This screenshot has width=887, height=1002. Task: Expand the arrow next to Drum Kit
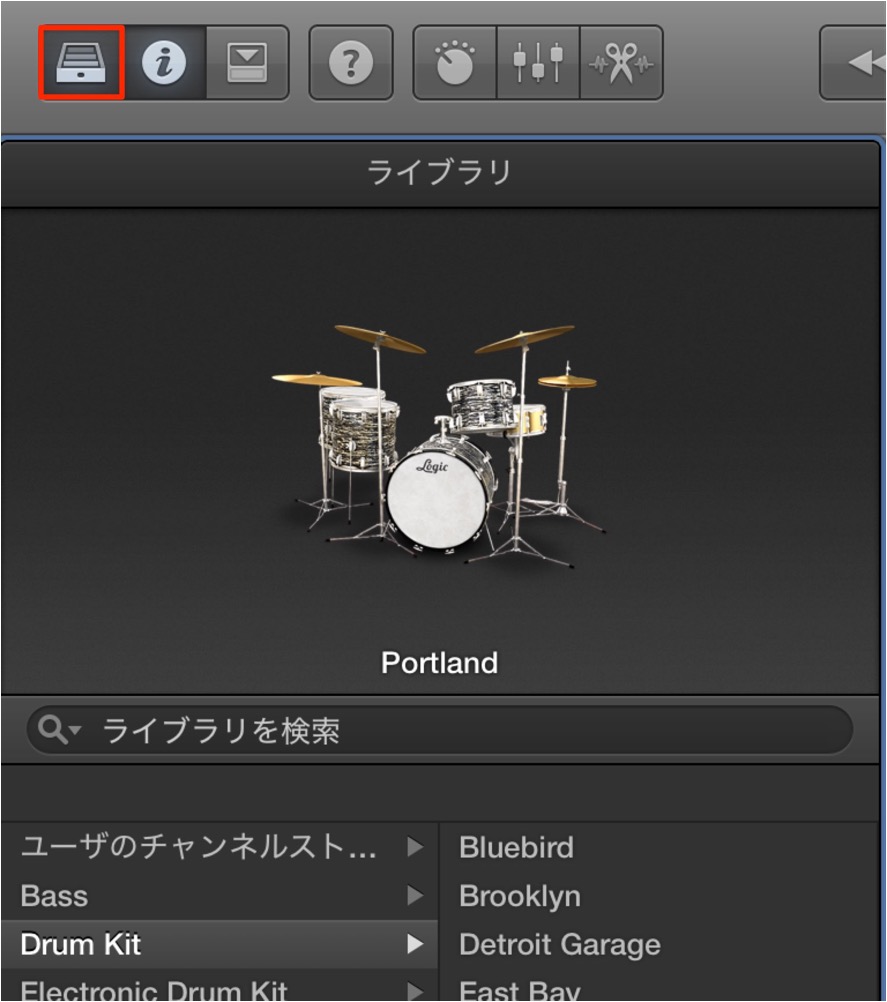click(x=415, y=944)
